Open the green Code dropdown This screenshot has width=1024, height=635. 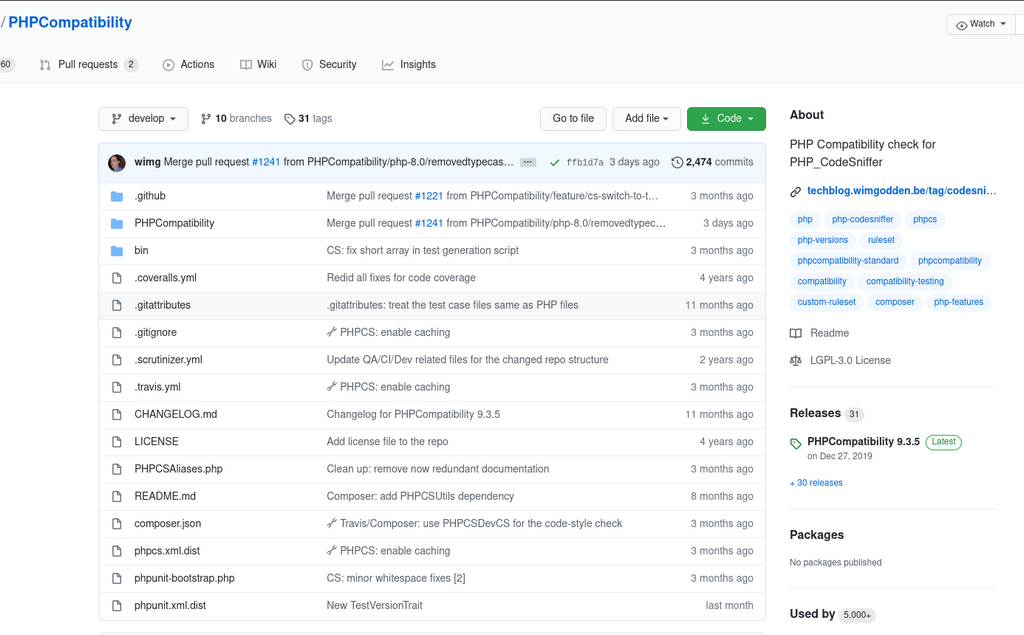pyautogui.click(x=726, y=119)
